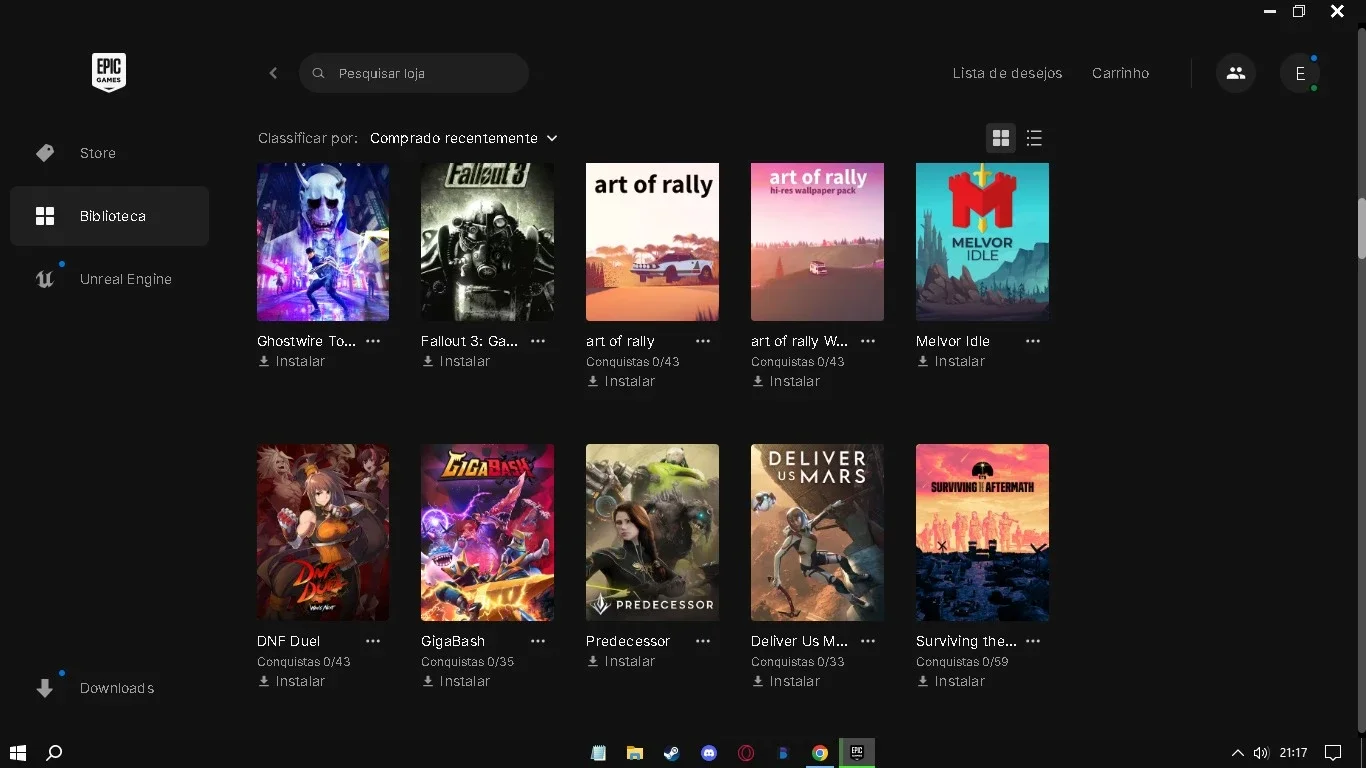The height and width of the screenshot is (768, 1366).
Task: Open options menu for art of rally W...
Action: tap(868, 341)
